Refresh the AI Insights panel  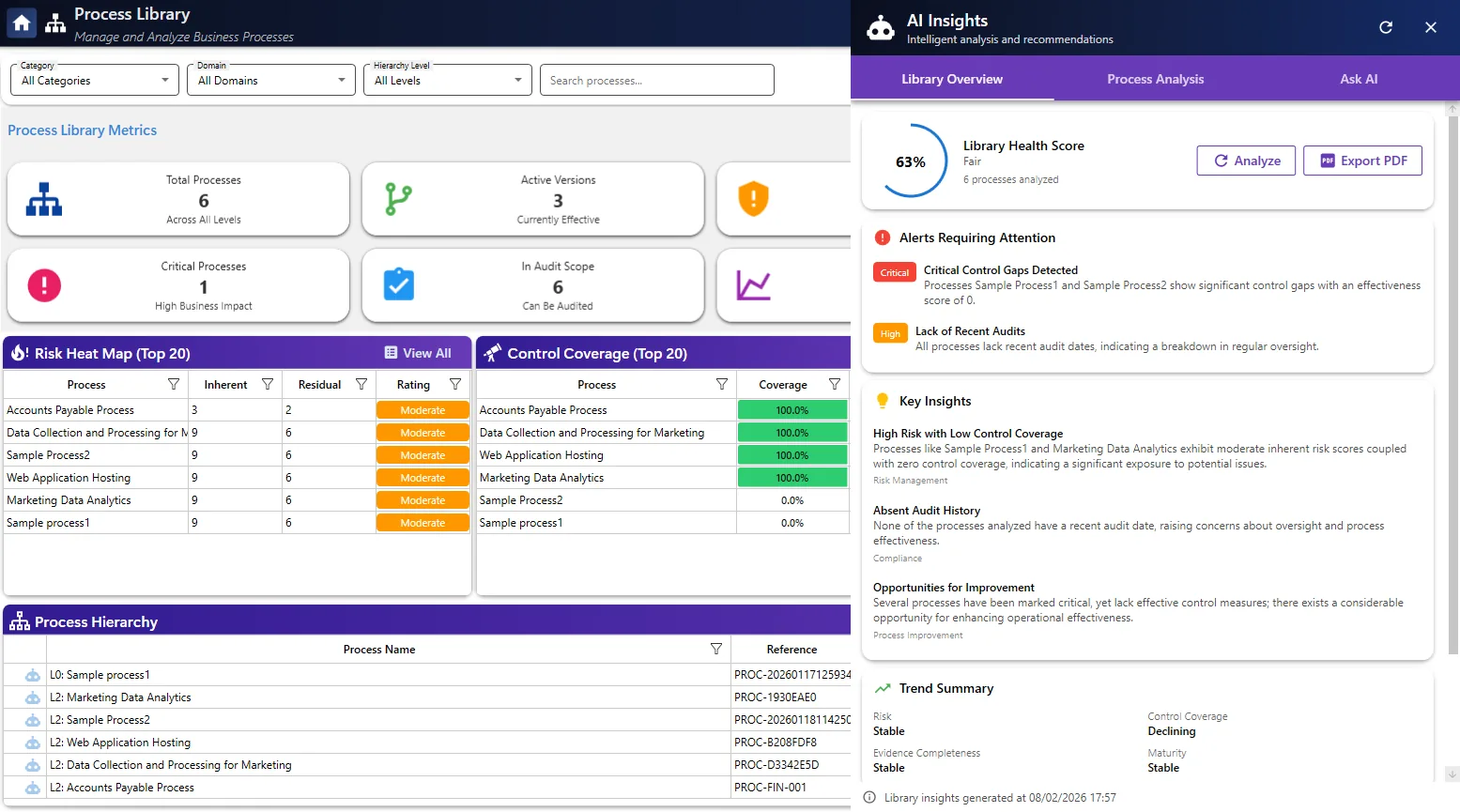pyautogui.click(x=1386, y=27)
